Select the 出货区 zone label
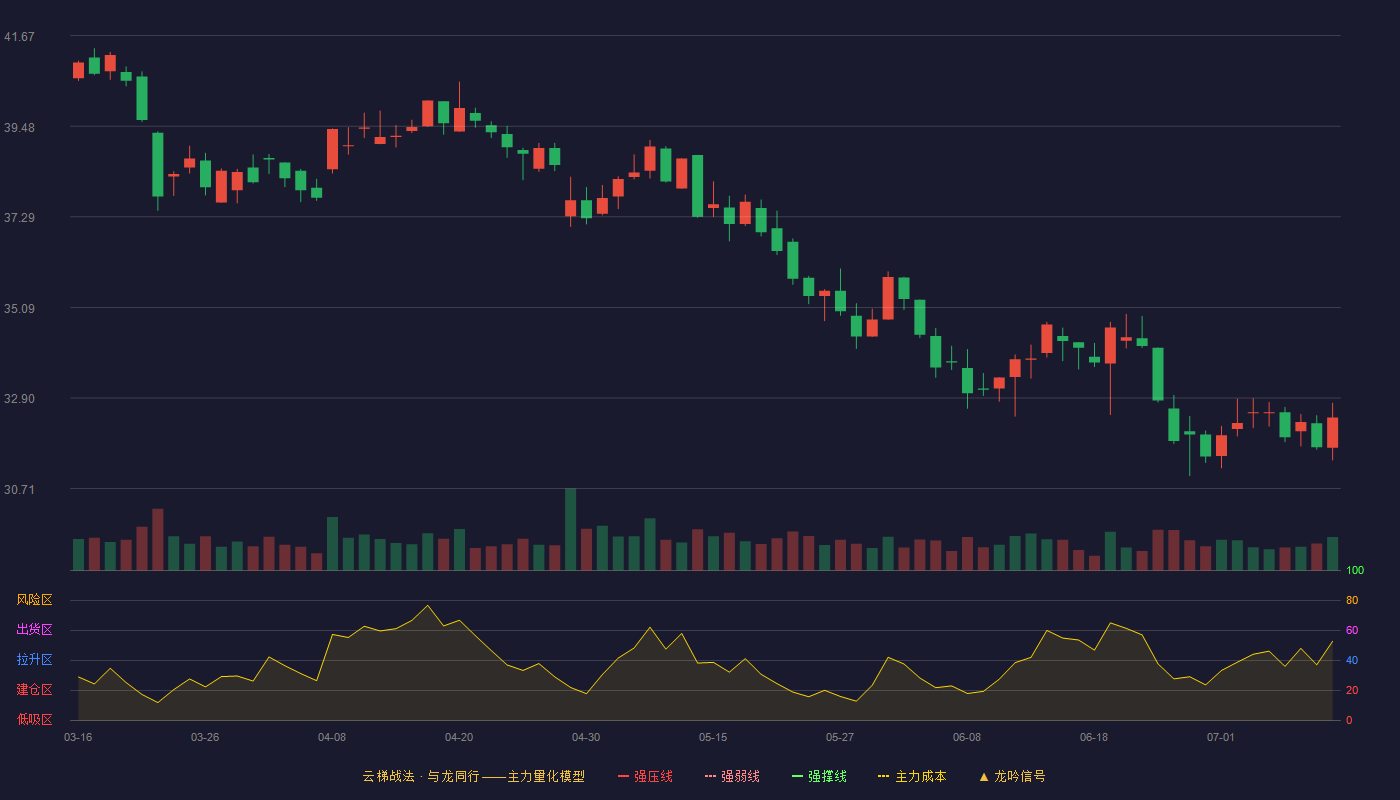This screenshot has height=800, width=1400. coord(34,630)
